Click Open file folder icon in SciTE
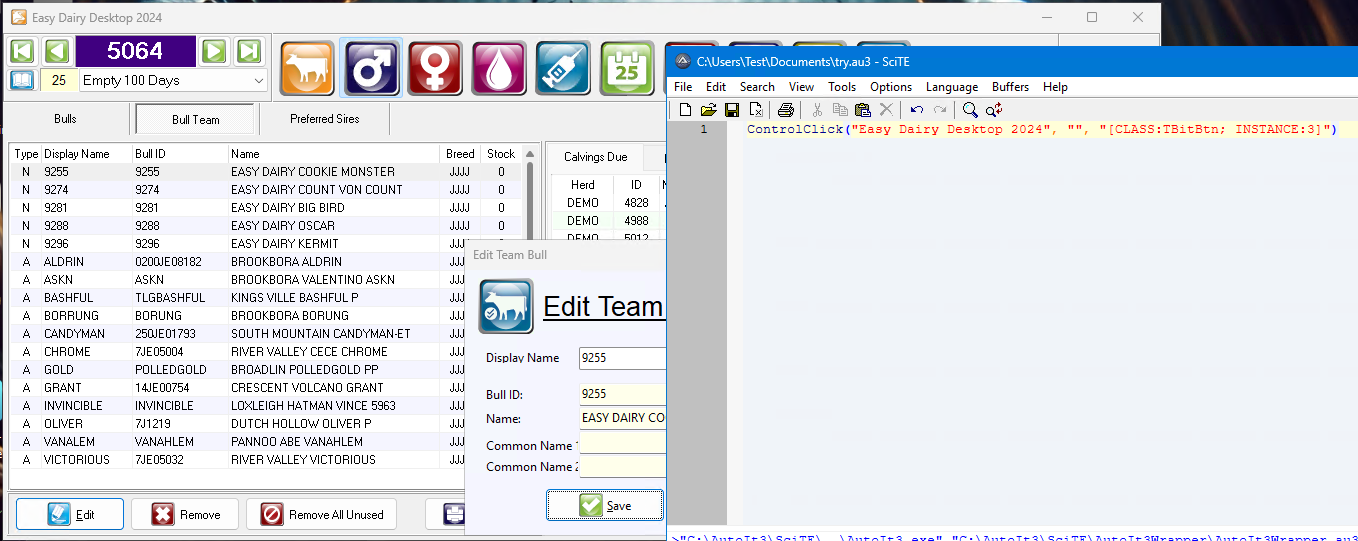Image resolution: width=1358 pixels, height=541 pixels. point(708,110)
